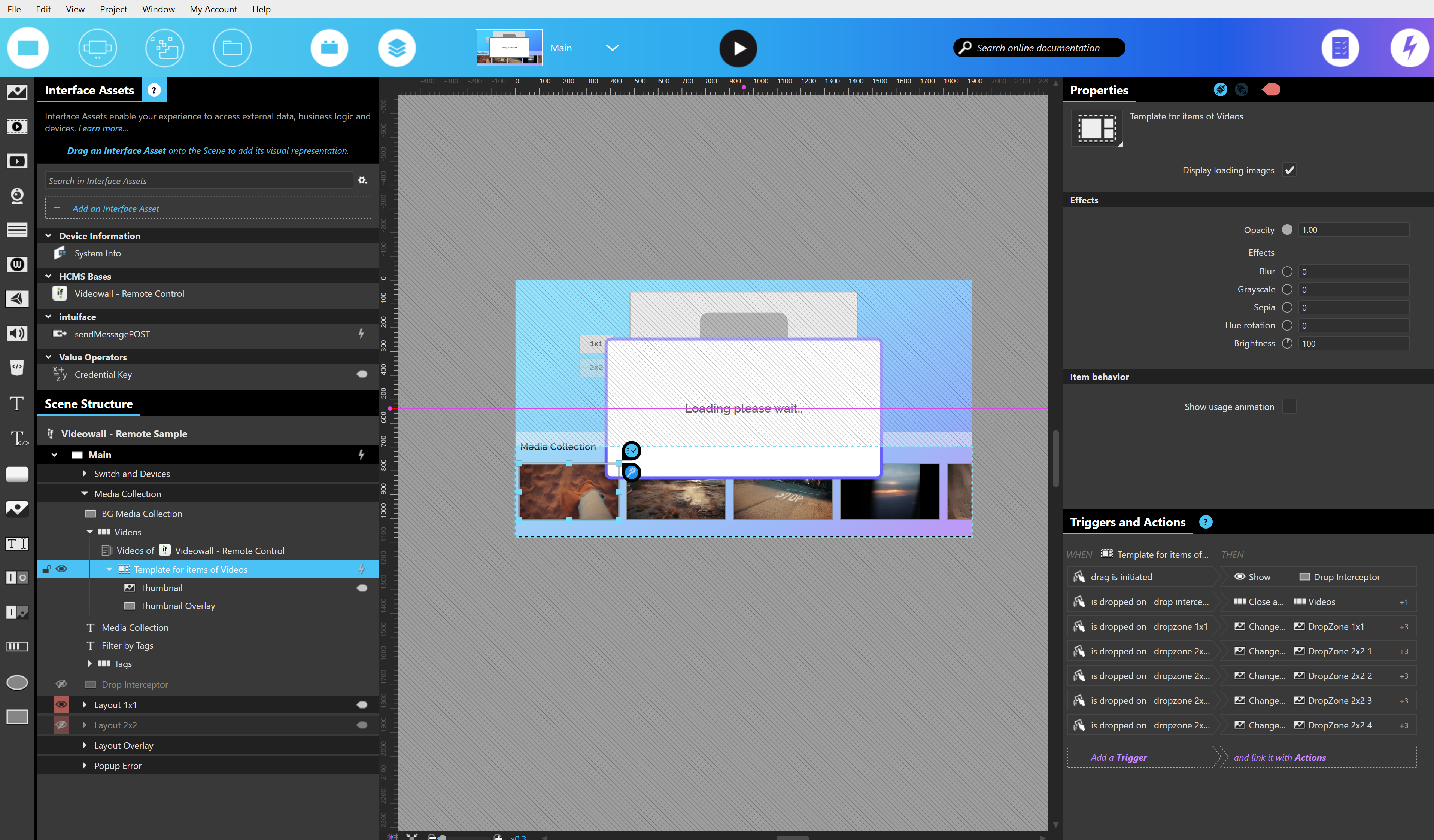
Task: Select the audio speaker asset tool
Action: pos(17,333)
